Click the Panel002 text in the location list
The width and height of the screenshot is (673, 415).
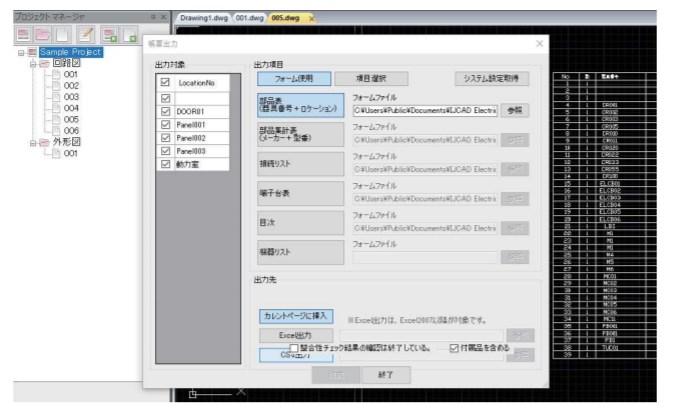pos(191,138)
